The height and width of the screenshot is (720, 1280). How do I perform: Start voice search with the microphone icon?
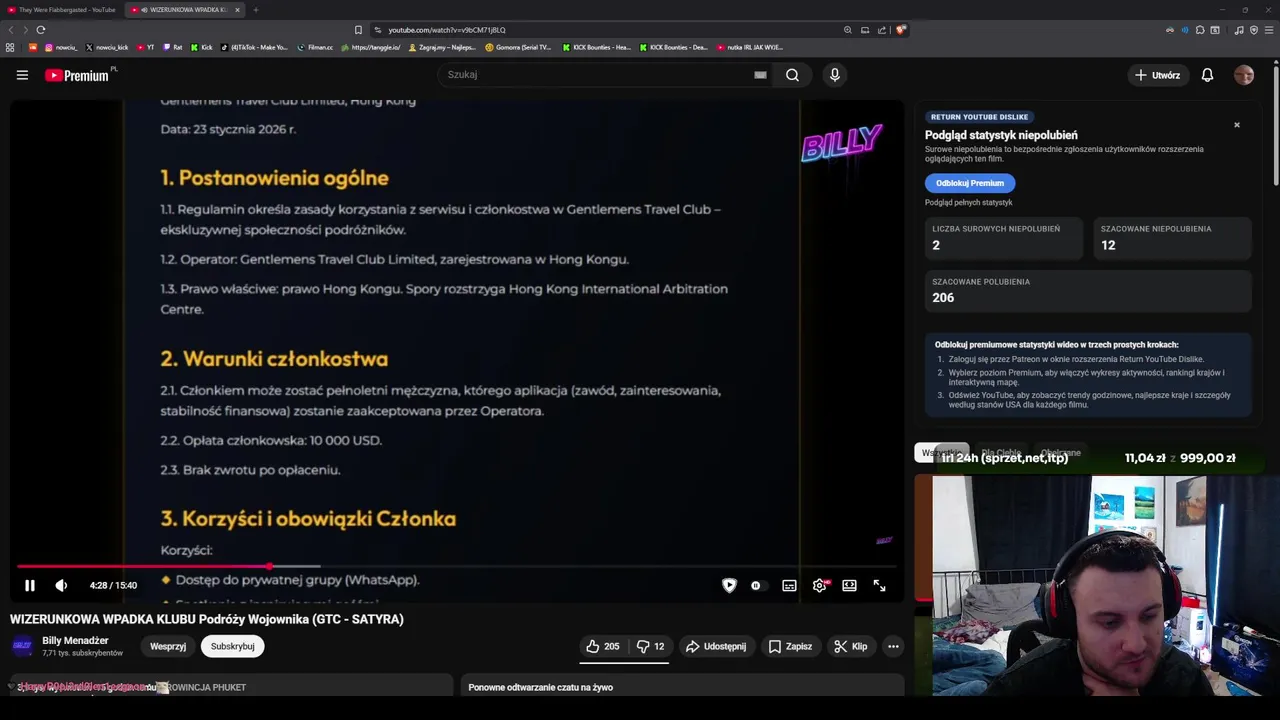(834, 75)
